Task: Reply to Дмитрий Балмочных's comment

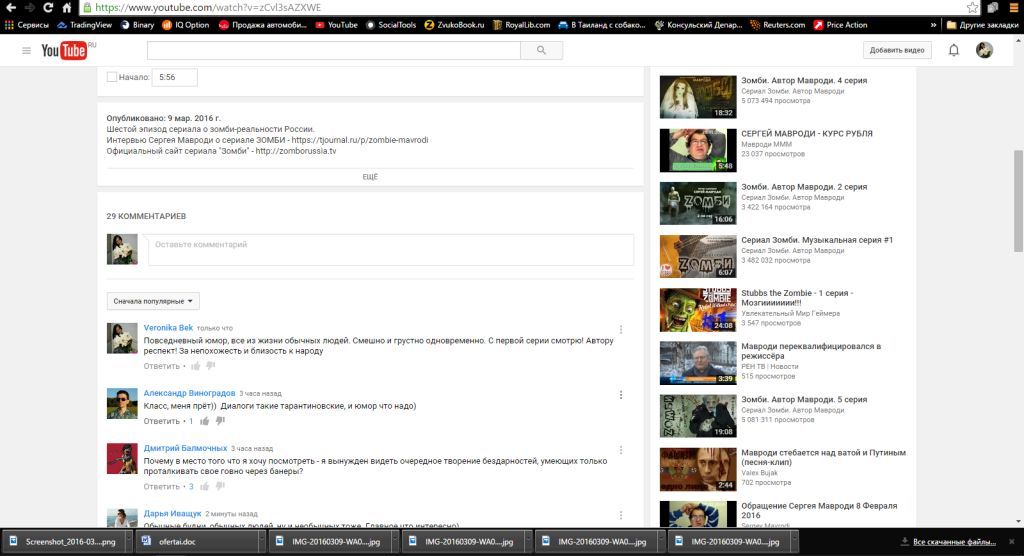Action: tap(161, 487)
